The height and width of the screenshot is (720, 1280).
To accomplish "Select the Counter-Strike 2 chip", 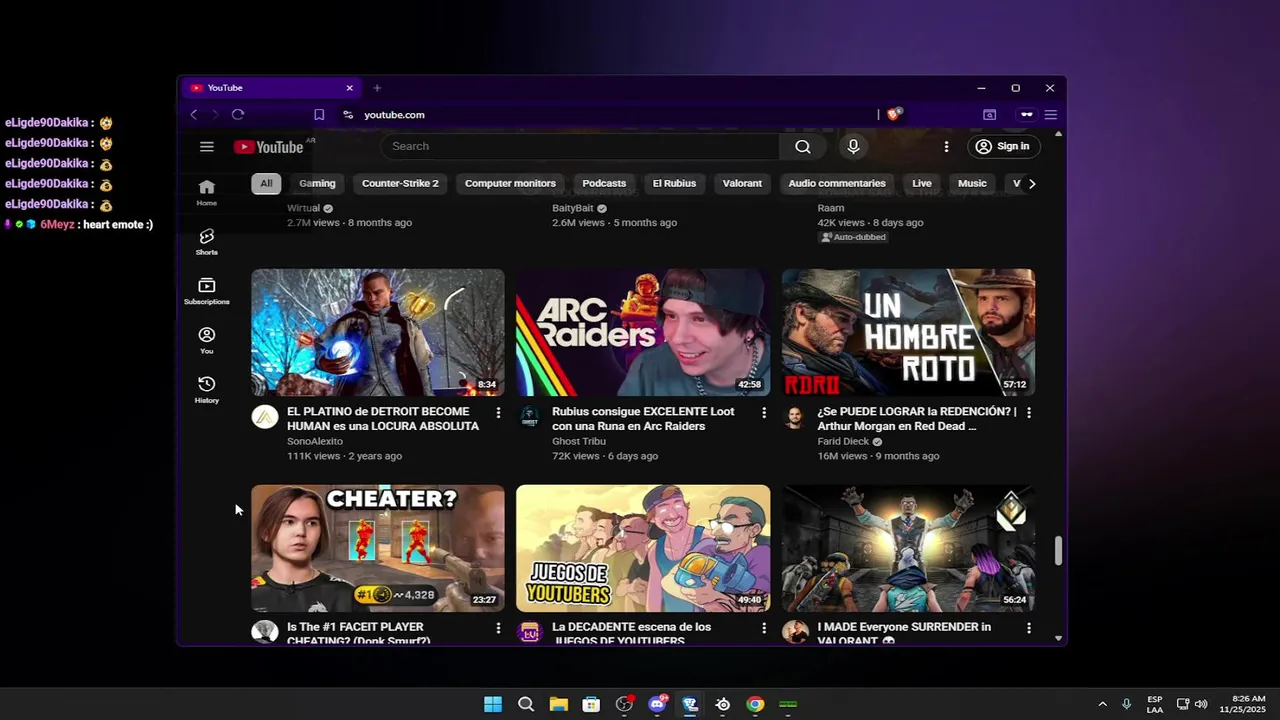I will (400, 184).
